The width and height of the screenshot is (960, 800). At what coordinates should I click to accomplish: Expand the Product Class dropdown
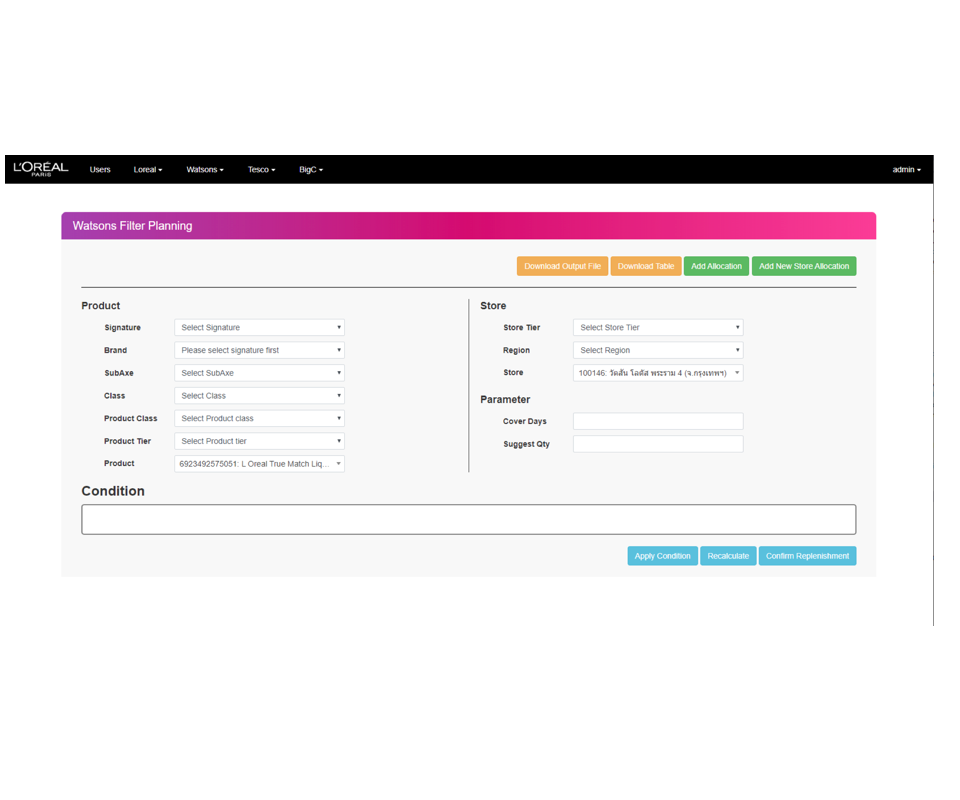pyautogui.click(x=260, y=418)
